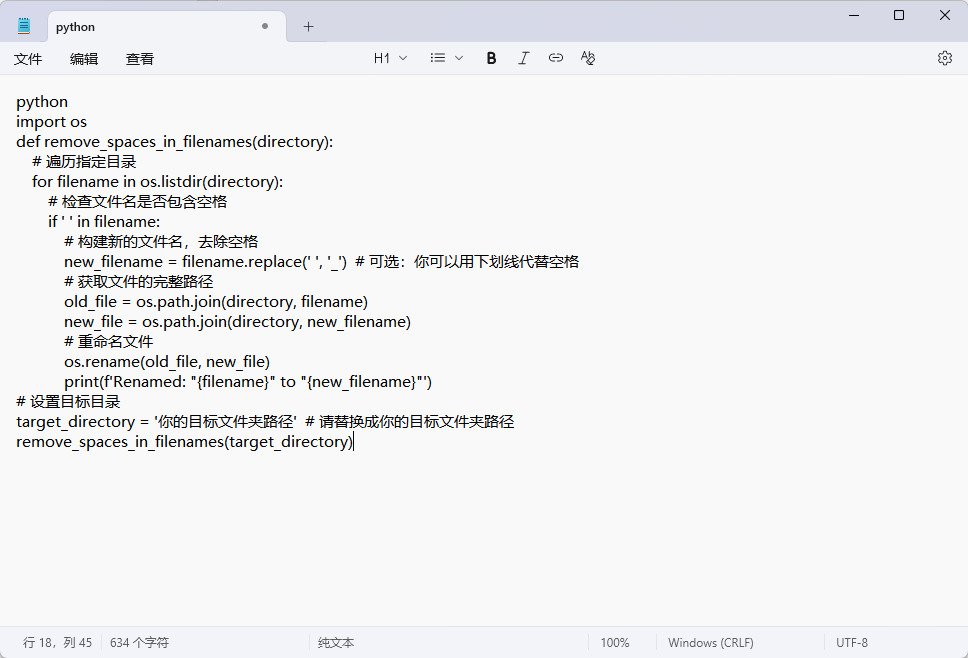This screenshot has width=968, height=658.
Task: Click the unsaved-changes dot on python tab
Action: click(265, 27)
